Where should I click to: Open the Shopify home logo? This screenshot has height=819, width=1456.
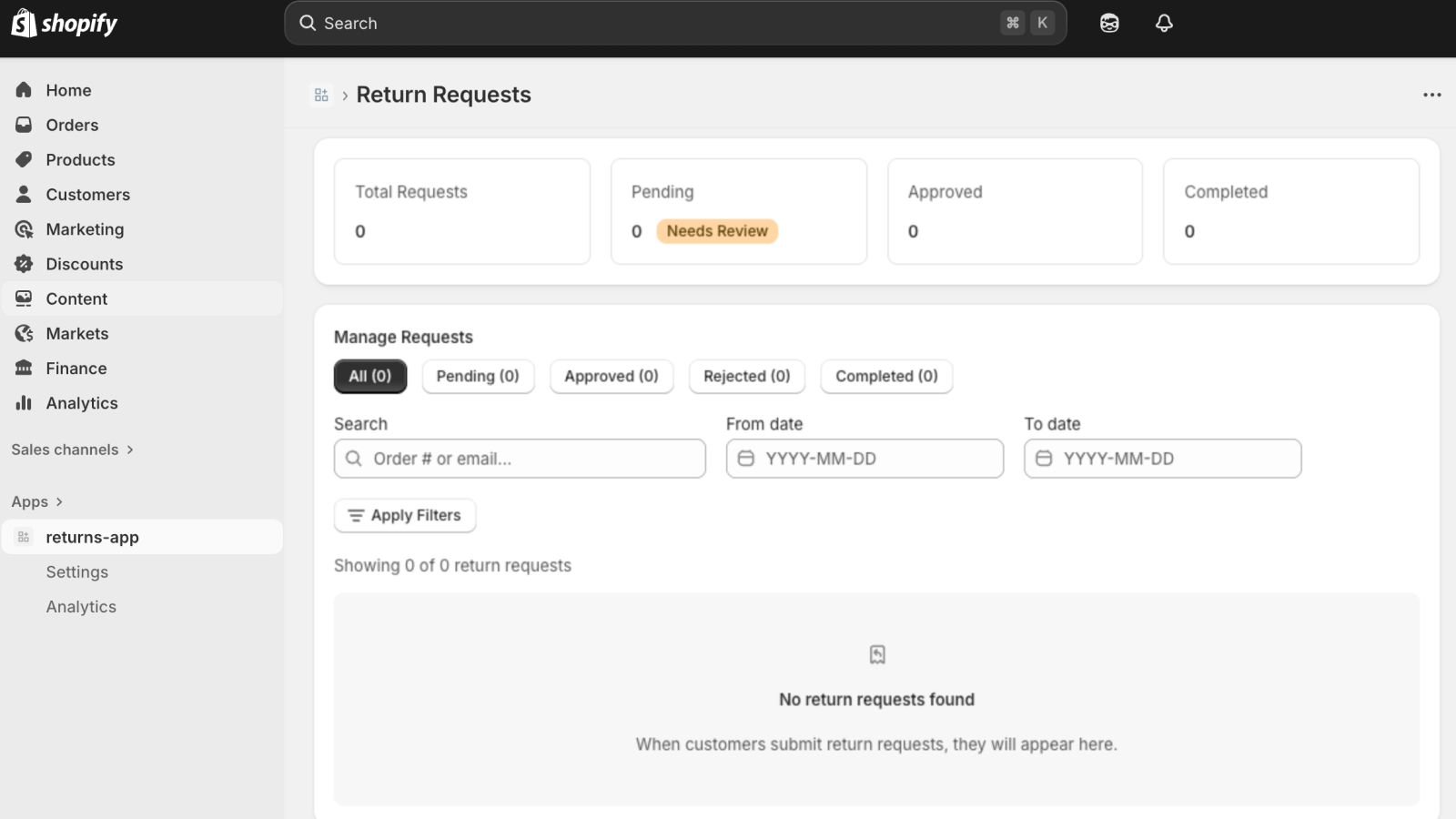click(64, 23)
